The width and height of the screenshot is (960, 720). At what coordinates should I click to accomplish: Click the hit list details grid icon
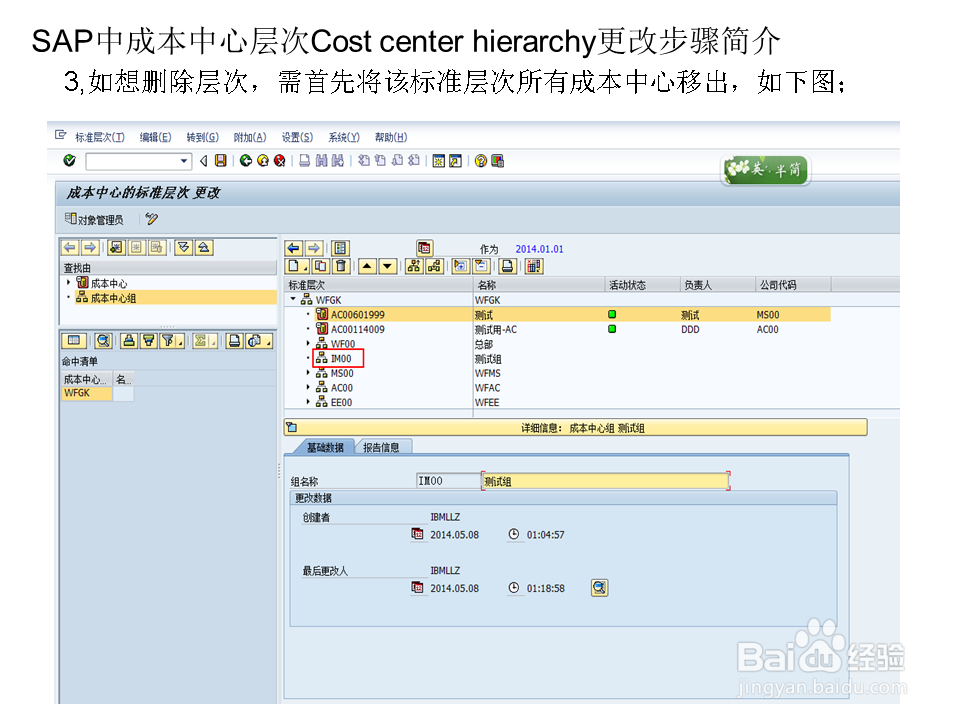(73, 341)
